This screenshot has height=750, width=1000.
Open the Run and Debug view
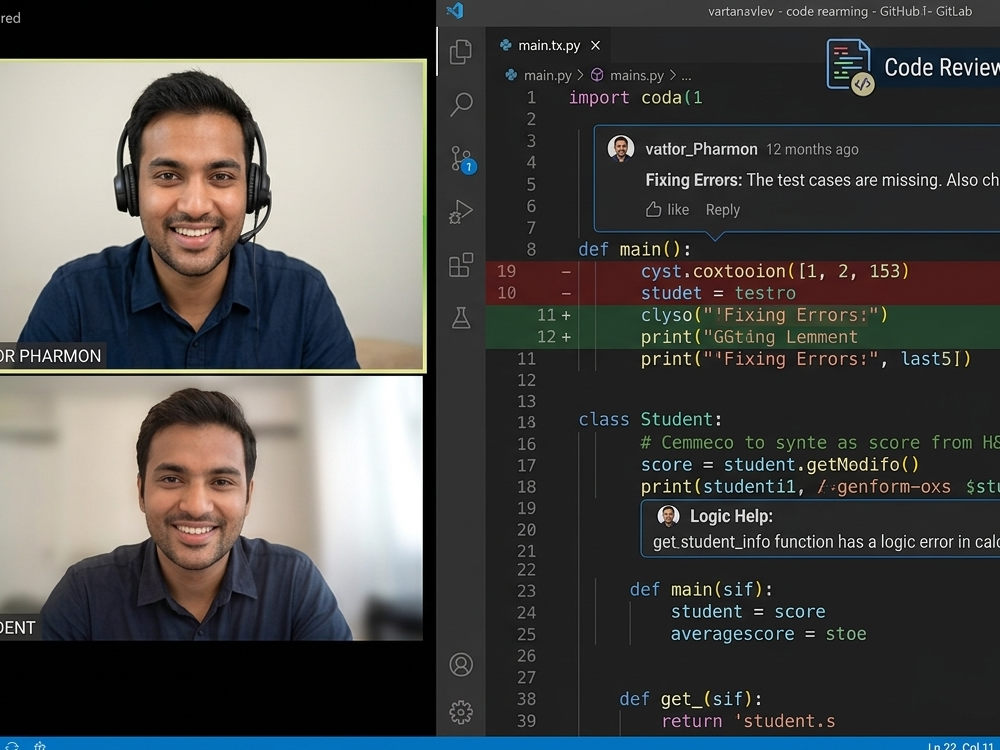461,212
